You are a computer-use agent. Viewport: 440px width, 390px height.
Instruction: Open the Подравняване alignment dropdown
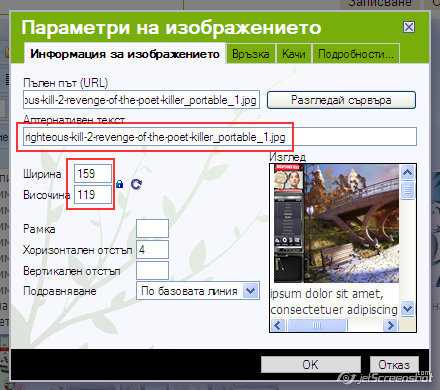coord(198,291)
